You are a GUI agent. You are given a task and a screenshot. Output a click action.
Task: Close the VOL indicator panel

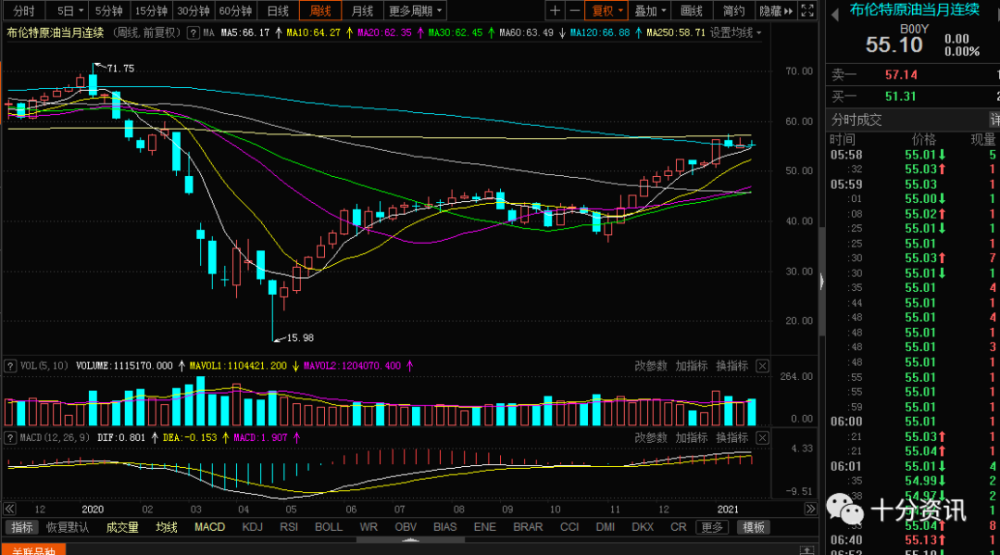click(x=762, y=366)
